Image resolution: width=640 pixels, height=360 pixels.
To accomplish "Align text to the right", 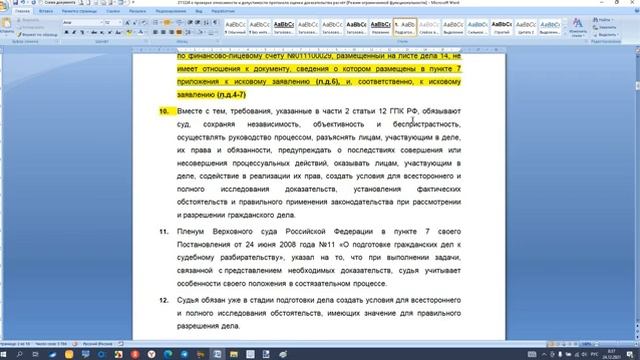I will point(171,32).
